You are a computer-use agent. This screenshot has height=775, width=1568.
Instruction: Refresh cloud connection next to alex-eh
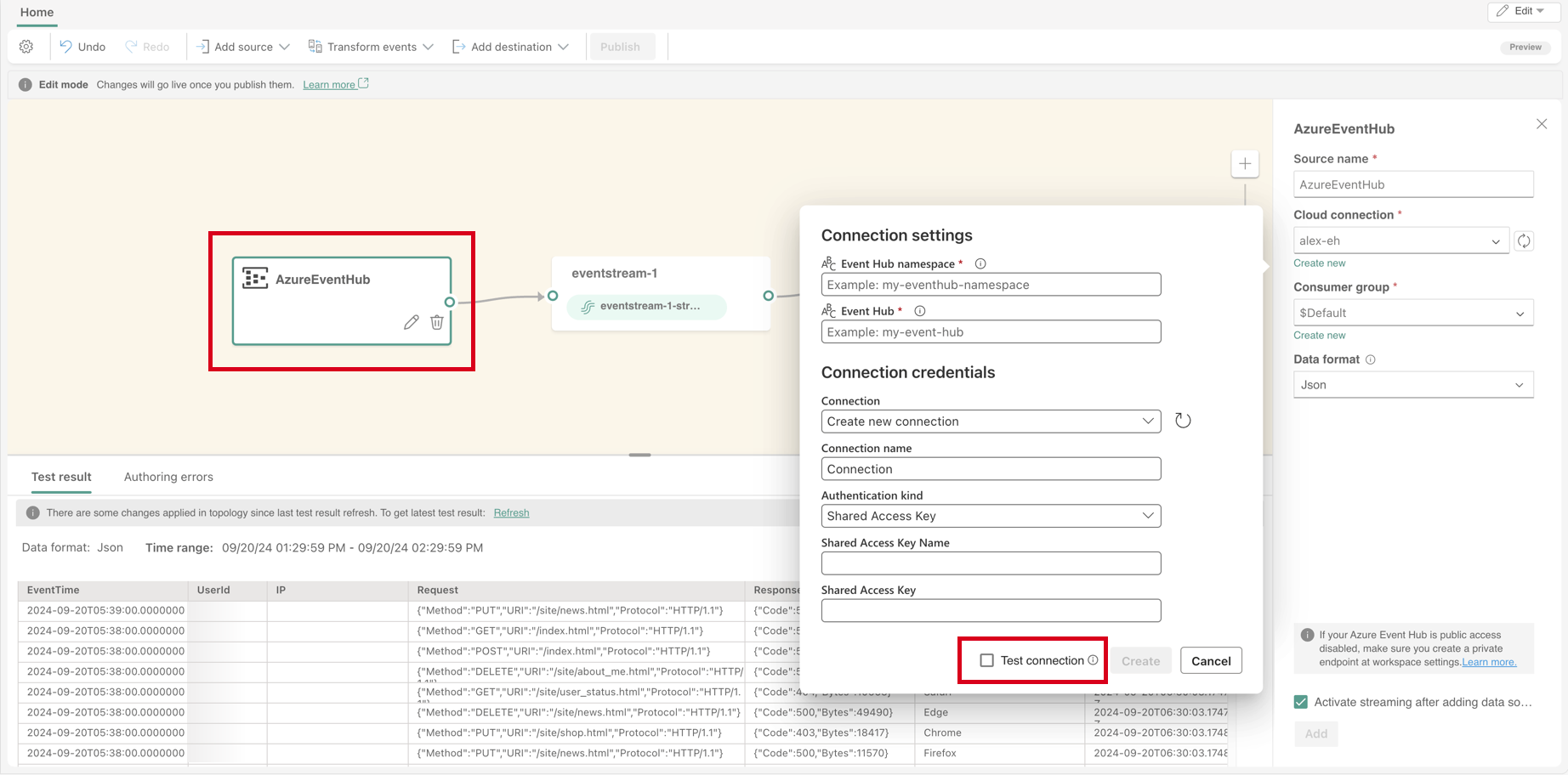1524,241
